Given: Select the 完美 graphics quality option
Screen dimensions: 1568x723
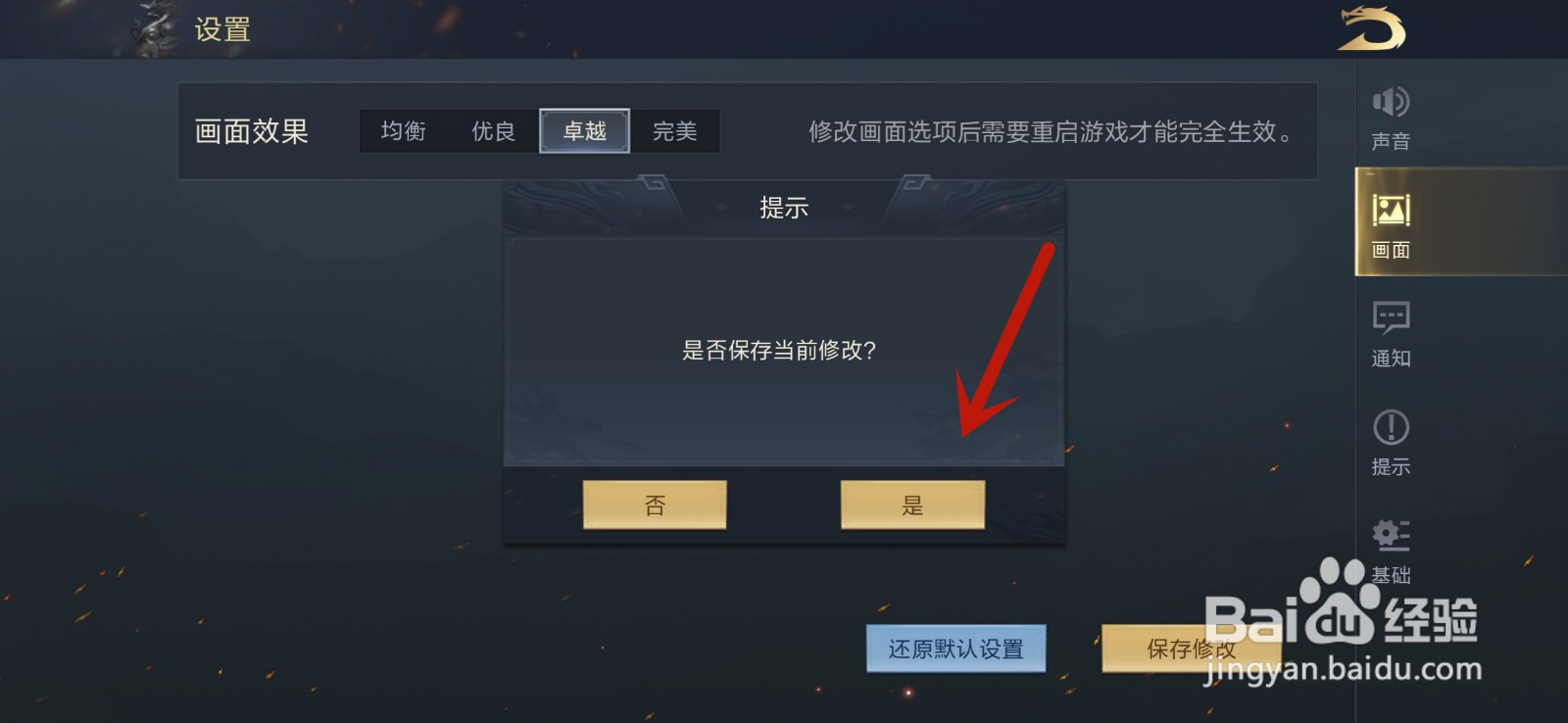Looking at the screenshot, I should 674,131.
